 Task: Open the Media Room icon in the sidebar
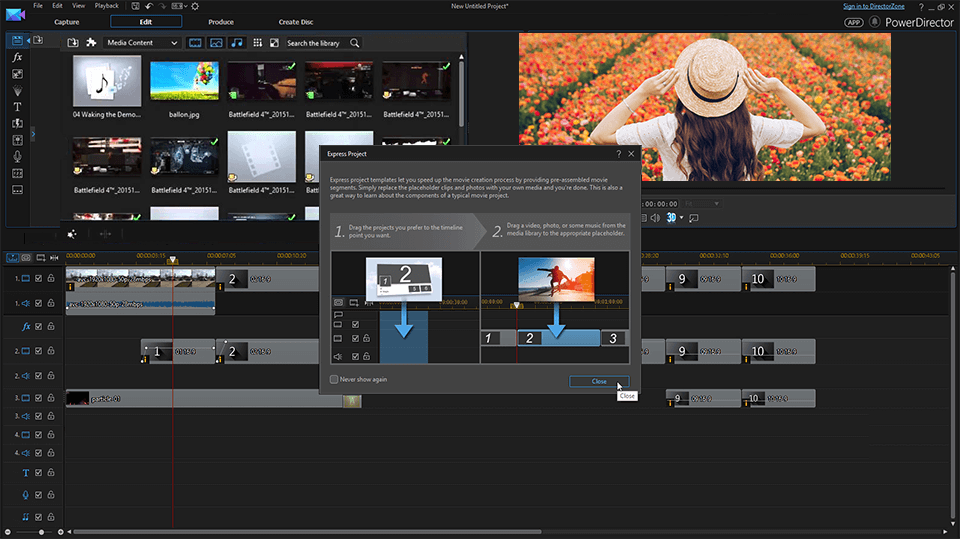[x=17, y=40]
